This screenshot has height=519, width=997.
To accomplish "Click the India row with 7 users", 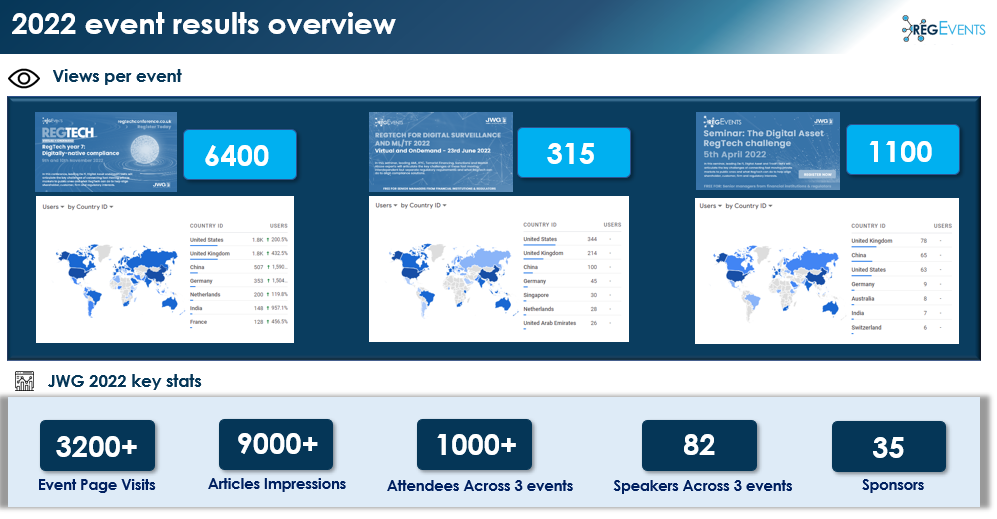I will [x=902, y=313].
